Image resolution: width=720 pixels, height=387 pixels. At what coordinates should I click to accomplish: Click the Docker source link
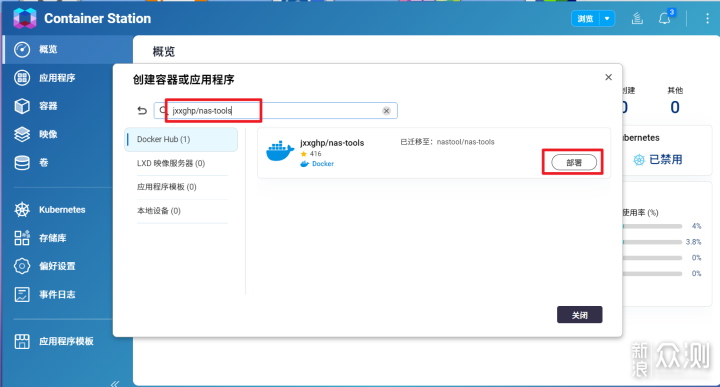tap(317, 164)
